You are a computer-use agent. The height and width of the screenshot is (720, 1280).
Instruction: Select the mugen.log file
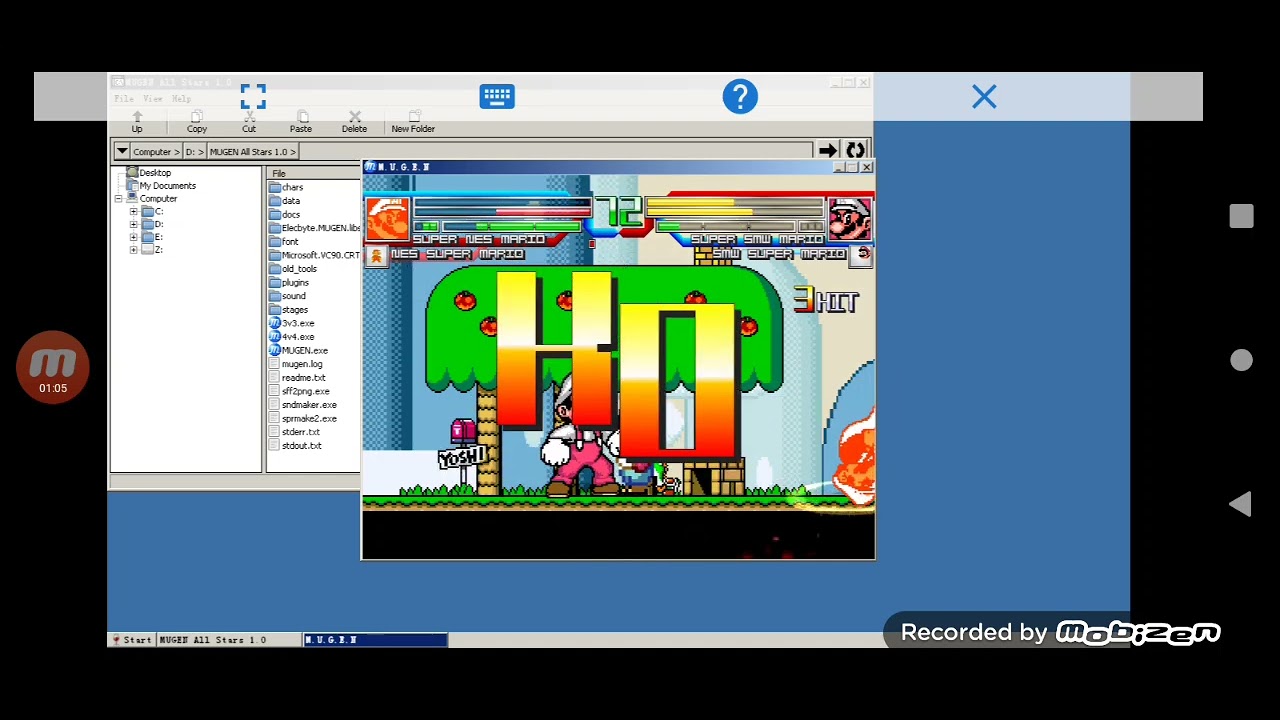click(x=295, y=364)
